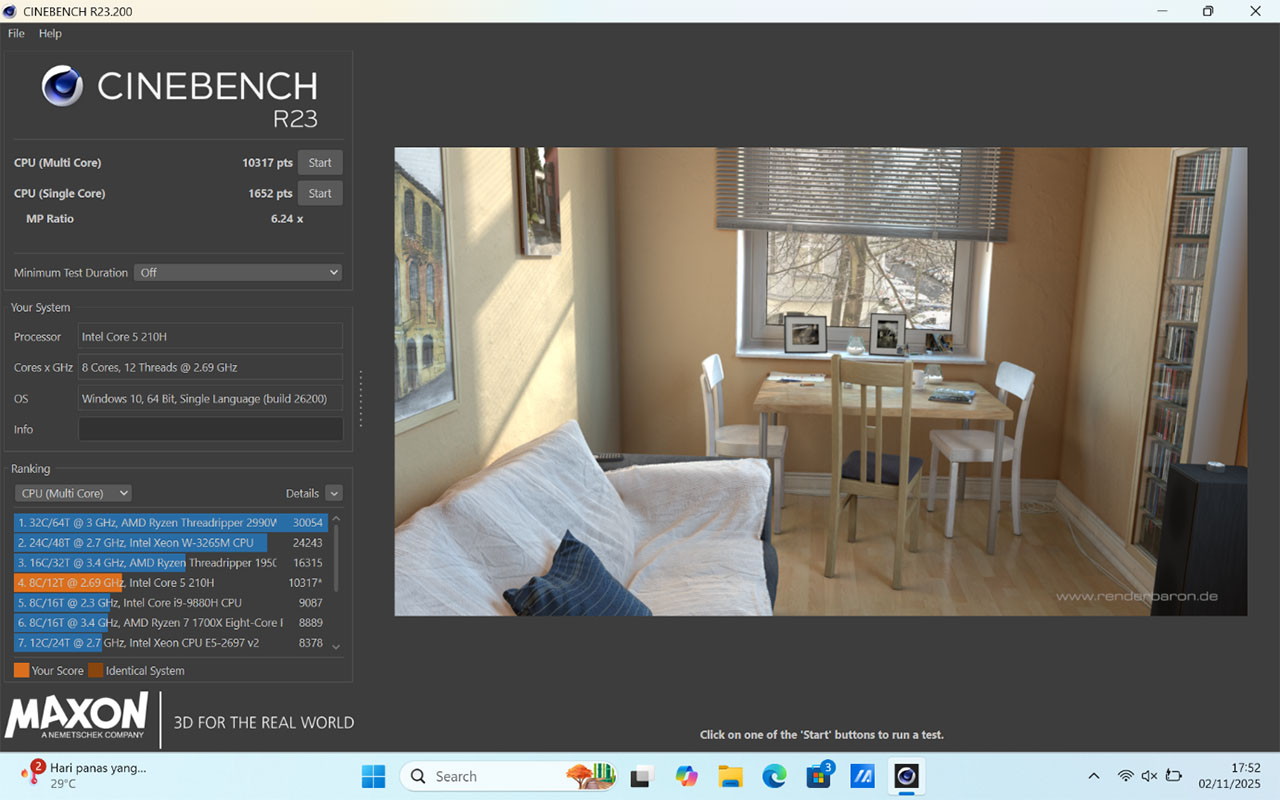Open File Explorer from the taskbar
Image resolution: width=1280 pixels, height=800 pixels.
730,776
